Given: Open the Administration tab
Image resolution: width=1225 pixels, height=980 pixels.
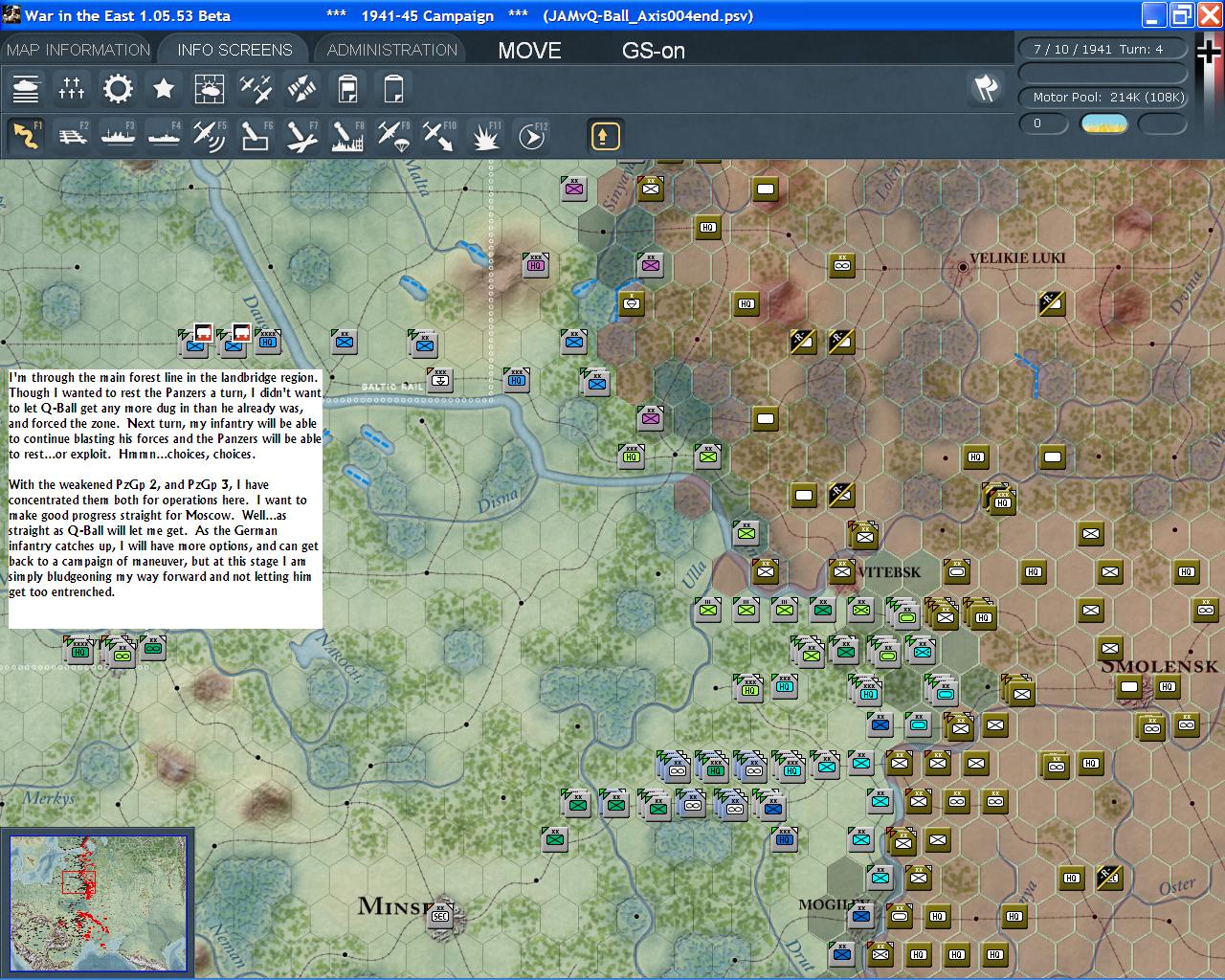Looking at the screenshot, I should coord(392,50).
